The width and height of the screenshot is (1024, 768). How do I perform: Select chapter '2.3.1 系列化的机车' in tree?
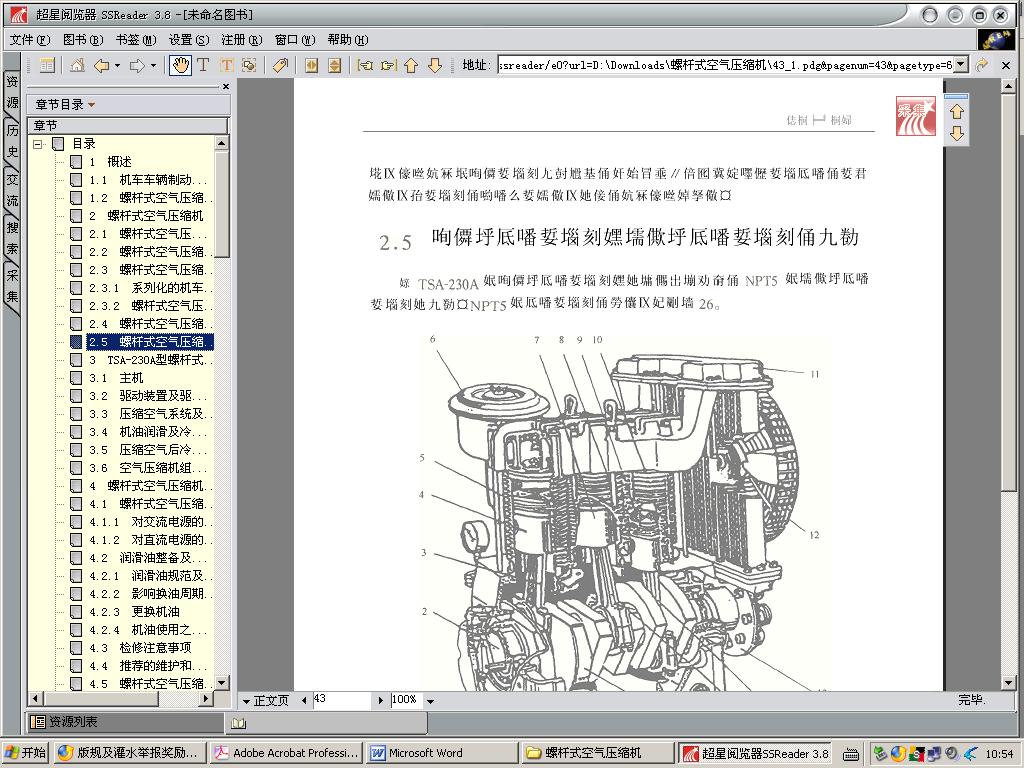click(x=150, y=288)
